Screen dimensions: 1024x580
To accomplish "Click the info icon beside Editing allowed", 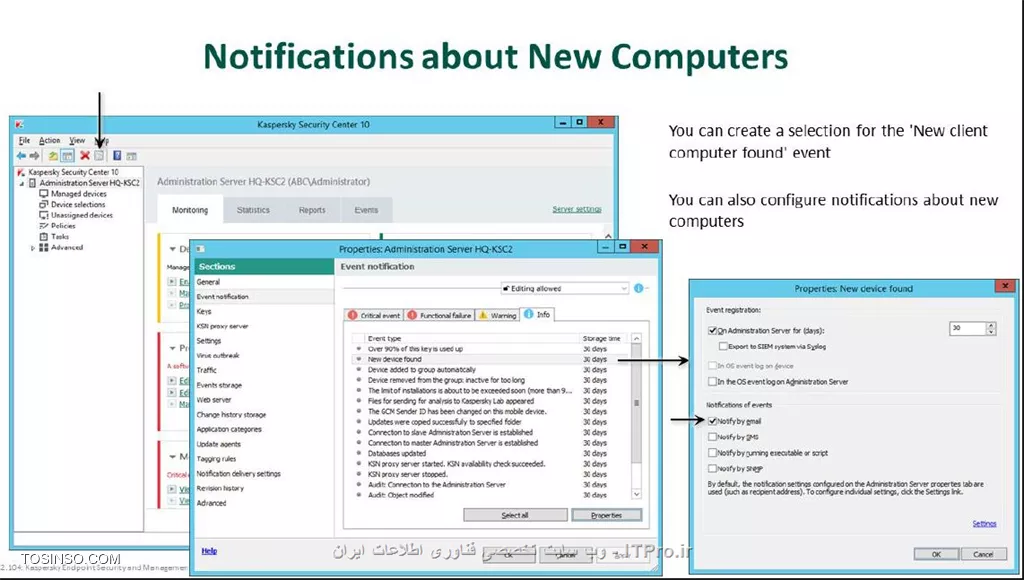I will [639, 288].
